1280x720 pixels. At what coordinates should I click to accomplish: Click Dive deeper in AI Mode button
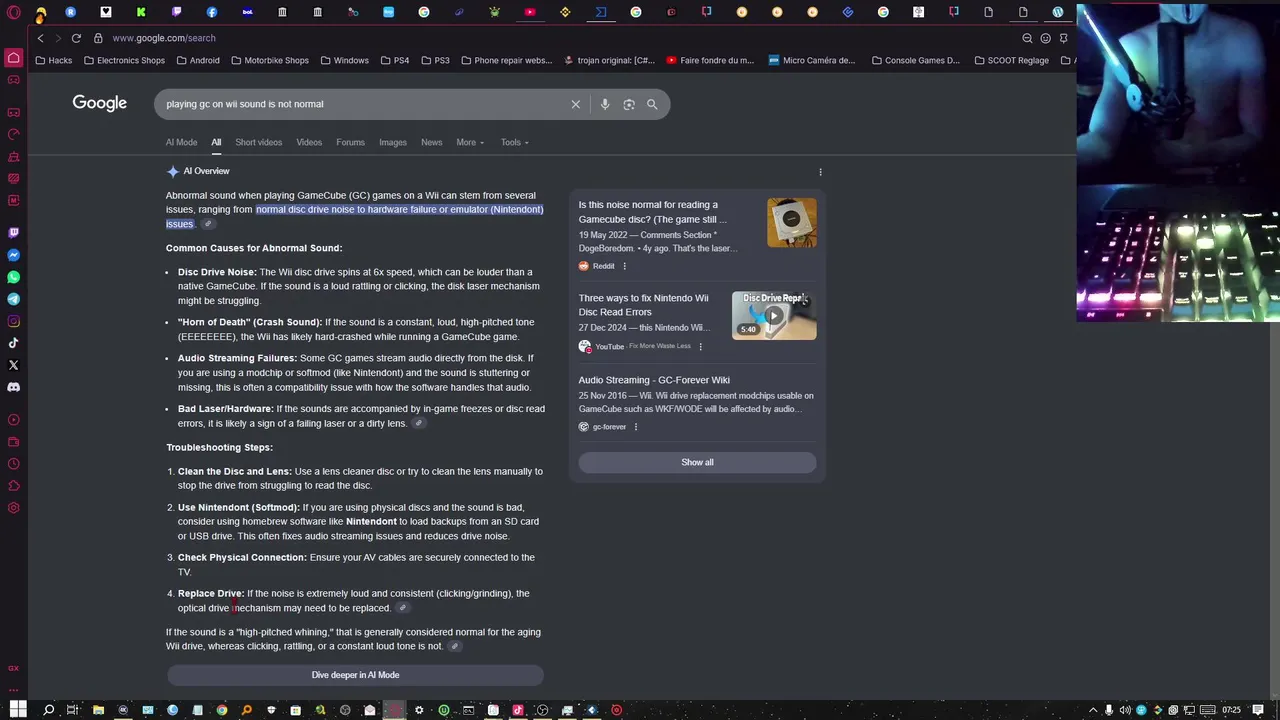click(355, 675)
